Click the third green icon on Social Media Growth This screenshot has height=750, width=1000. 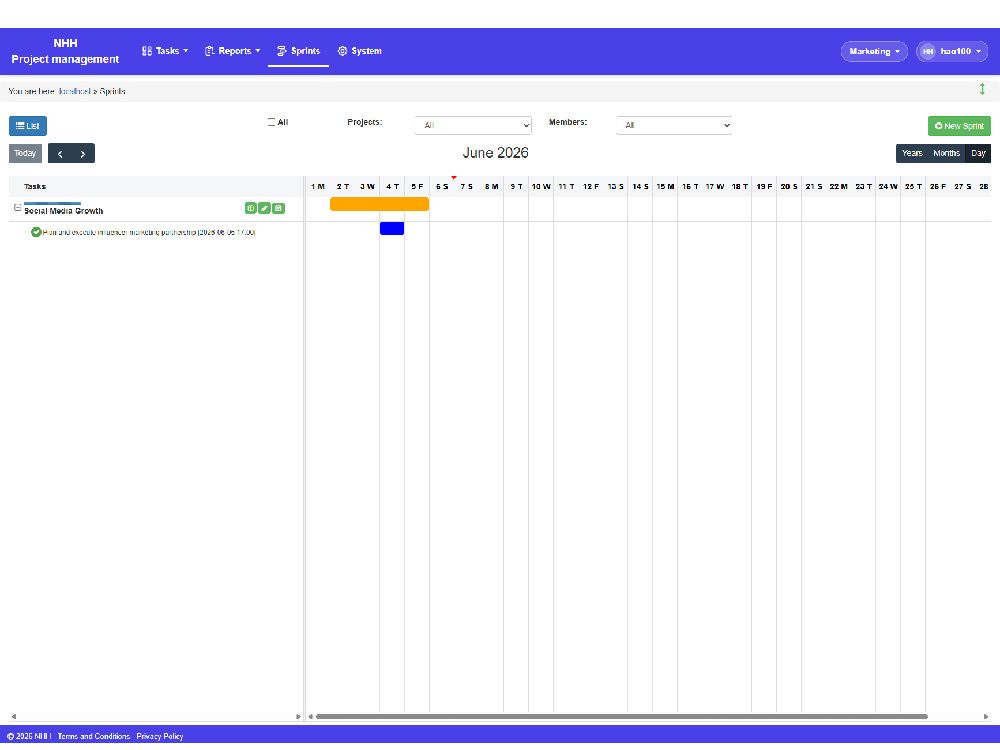pyautogui.click(x=278, y=208)
